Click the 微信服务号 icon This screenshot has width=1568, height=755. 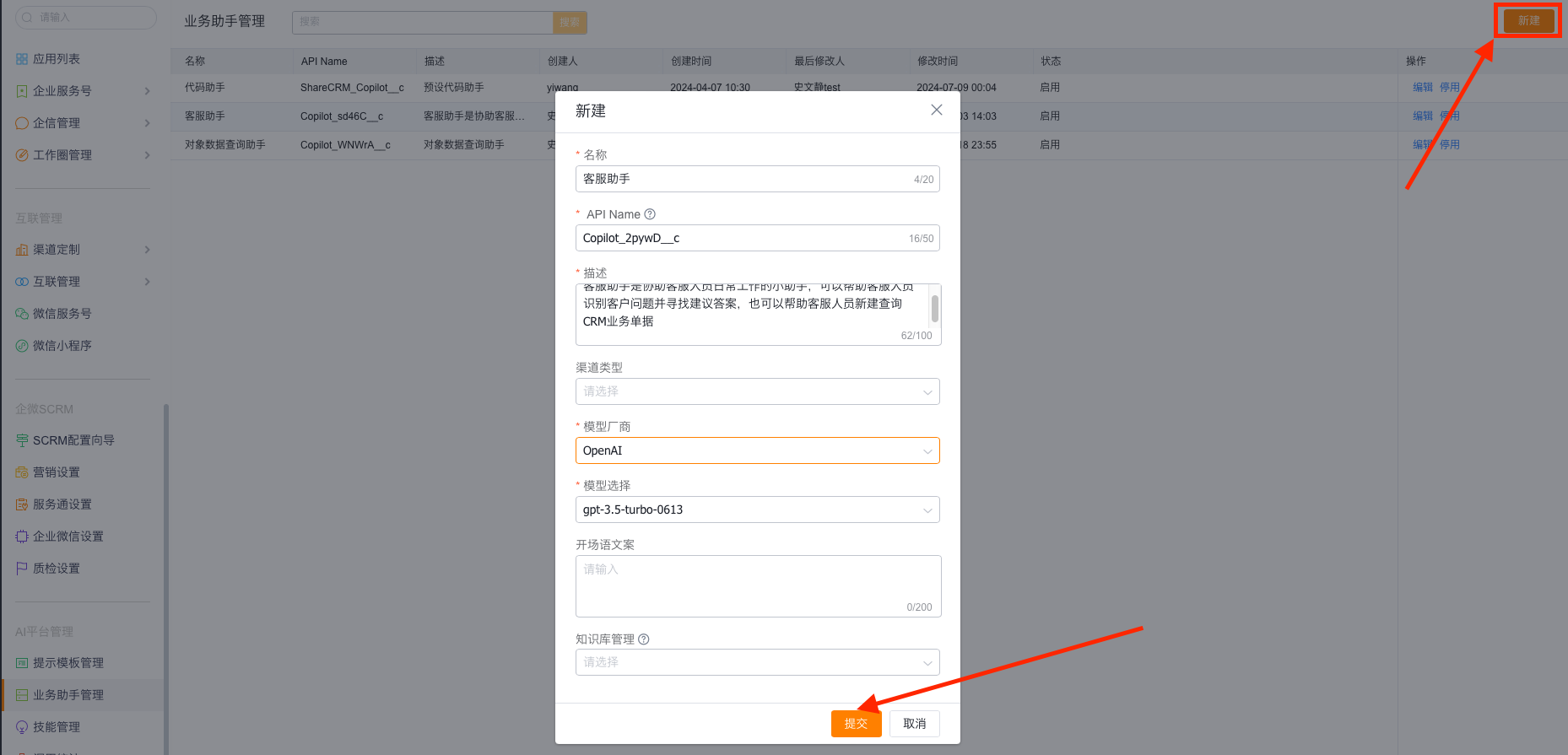22,314
